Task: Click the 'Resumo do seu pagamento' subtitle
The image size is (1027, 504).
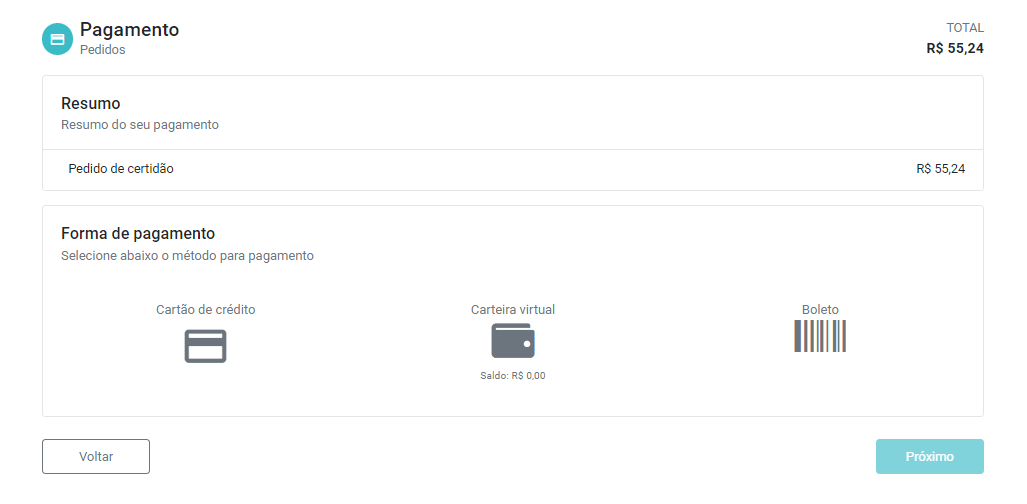Action: (140, 125)
